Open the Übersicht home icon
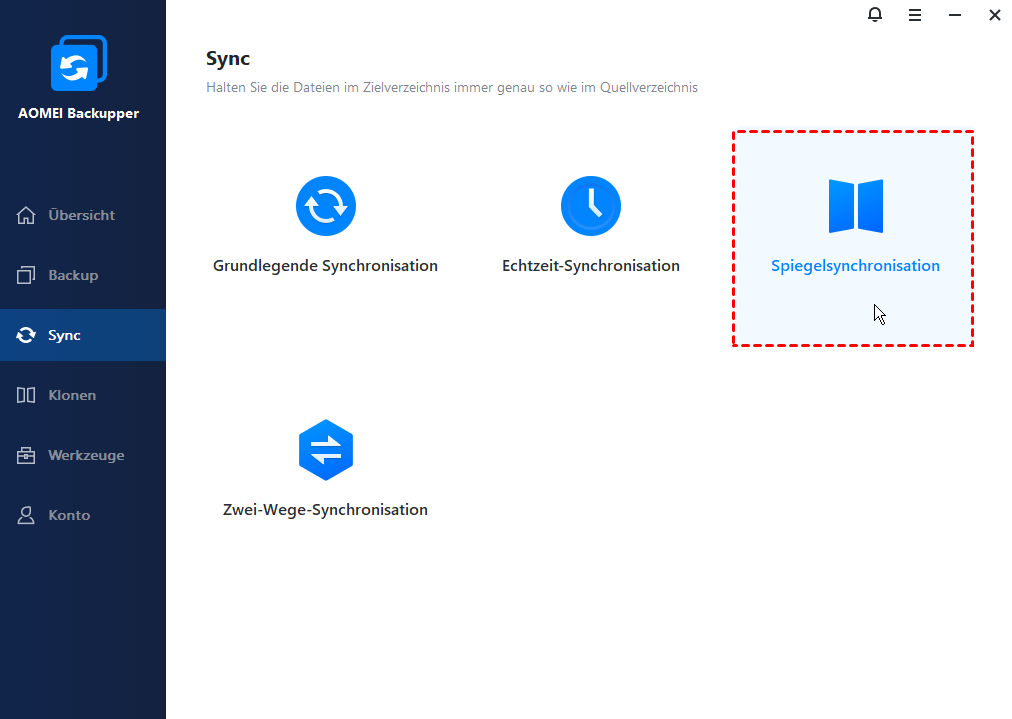 click(26, 215)
